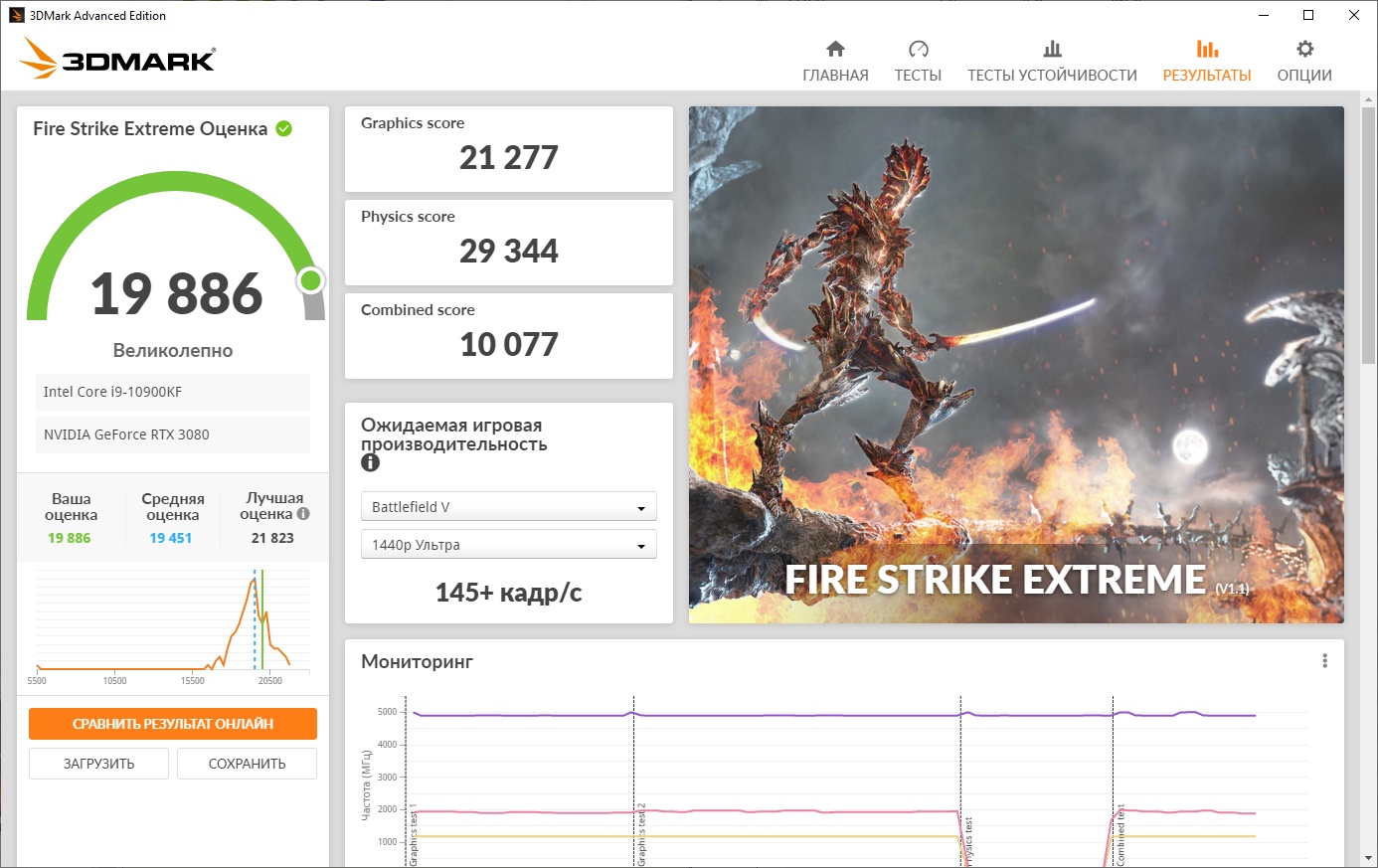Click Сравнить результат онлайн button
The image size is (1378, 868).
tap(173, 724)
